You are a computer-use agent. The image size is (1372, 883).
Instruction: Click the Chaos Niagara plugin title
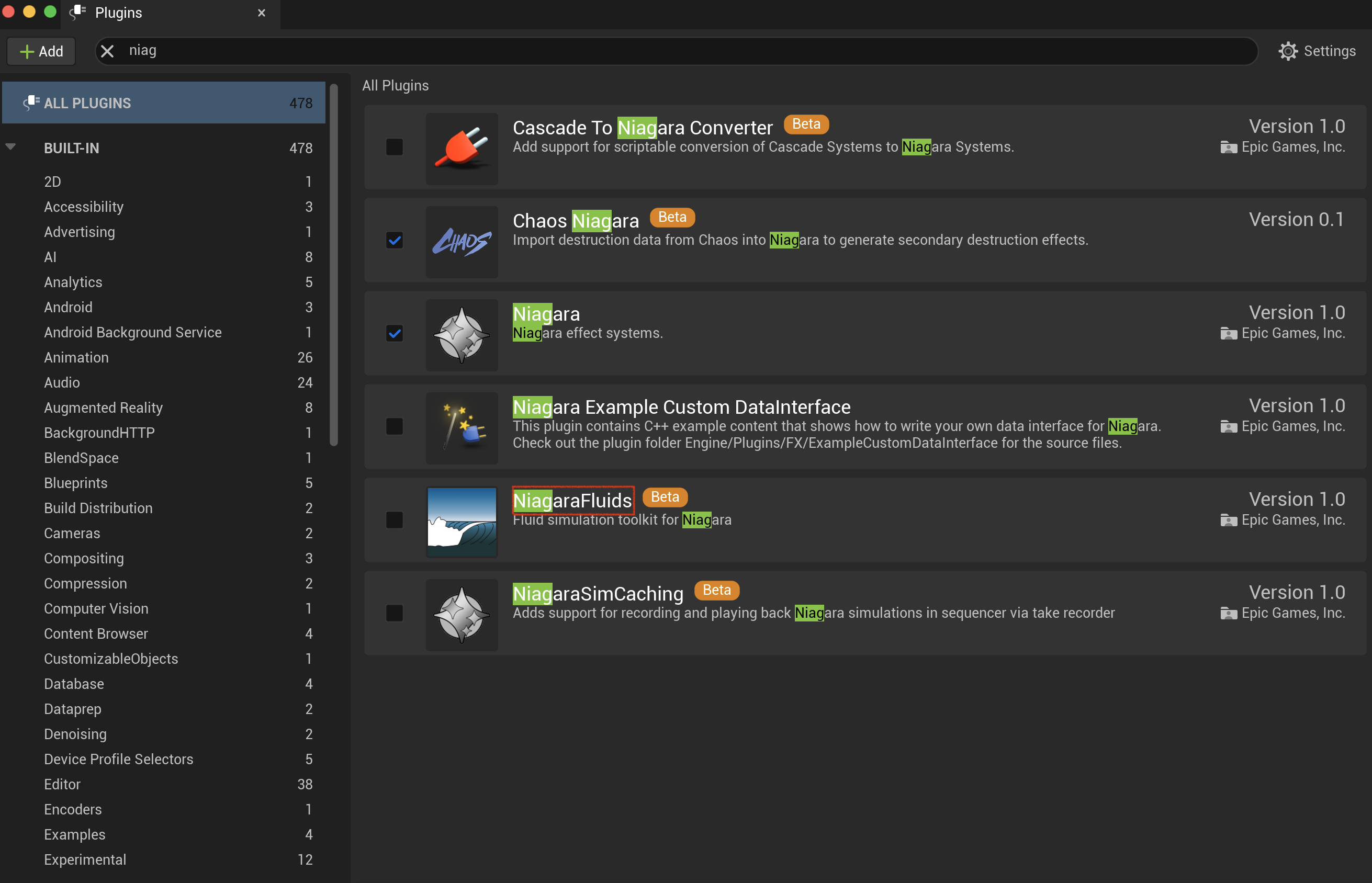576,221
